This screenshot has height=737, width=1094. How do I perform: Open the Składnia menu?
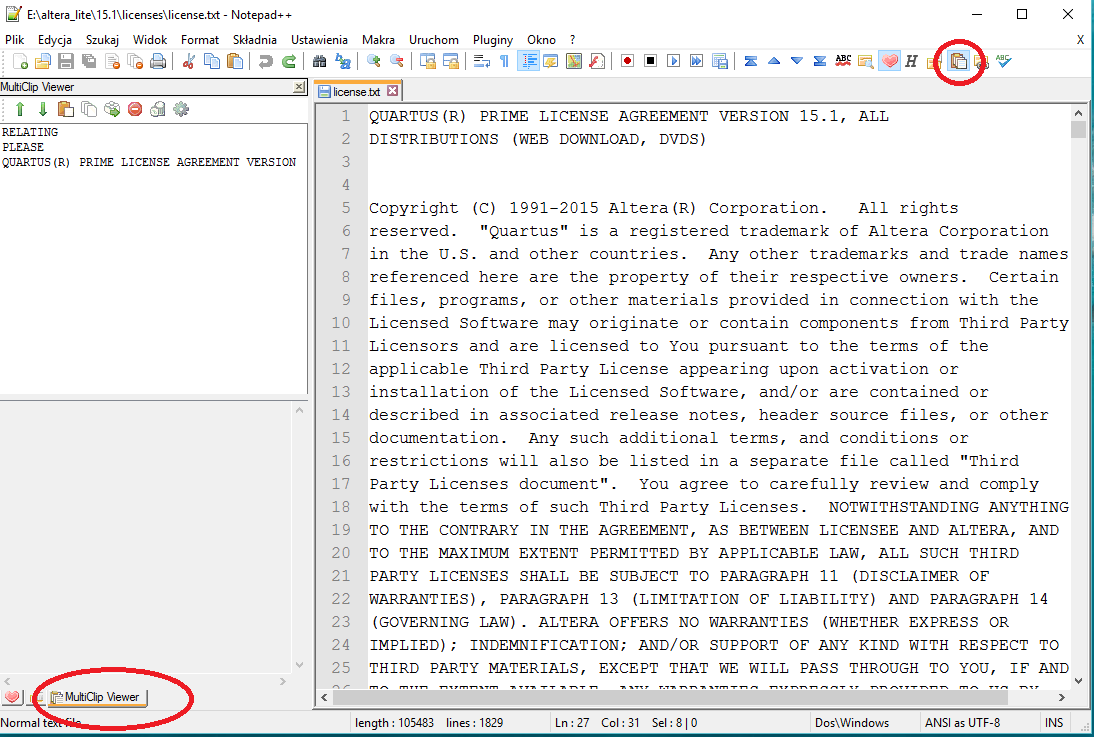(x=254, y=39)
